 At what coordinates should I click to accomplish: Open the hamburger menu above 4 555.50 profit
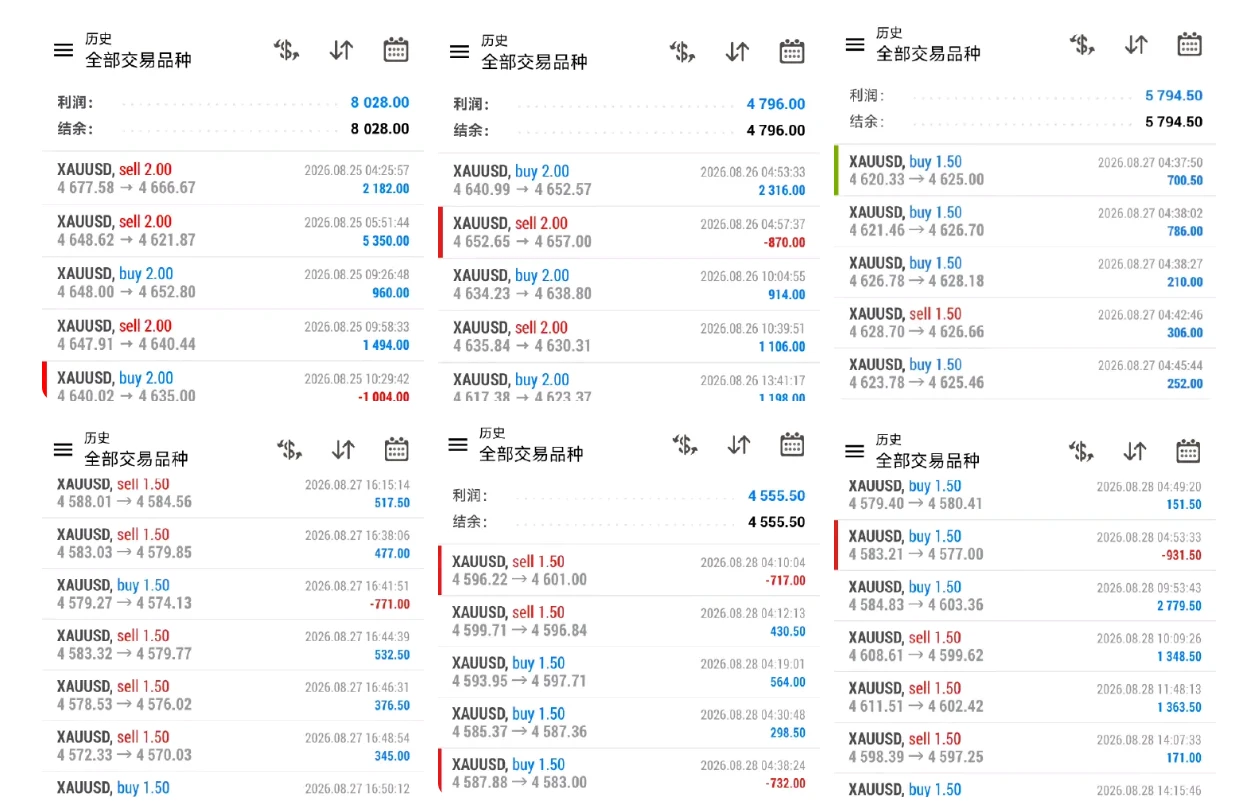pyautogui.click(x=458, y=444)
